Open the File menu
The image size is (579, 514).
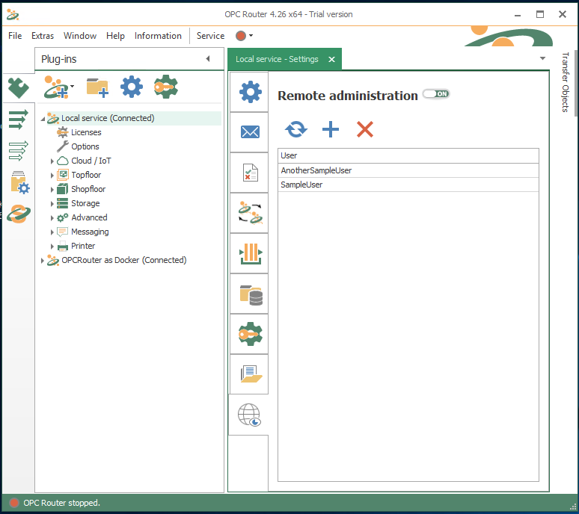coord(15,36)
